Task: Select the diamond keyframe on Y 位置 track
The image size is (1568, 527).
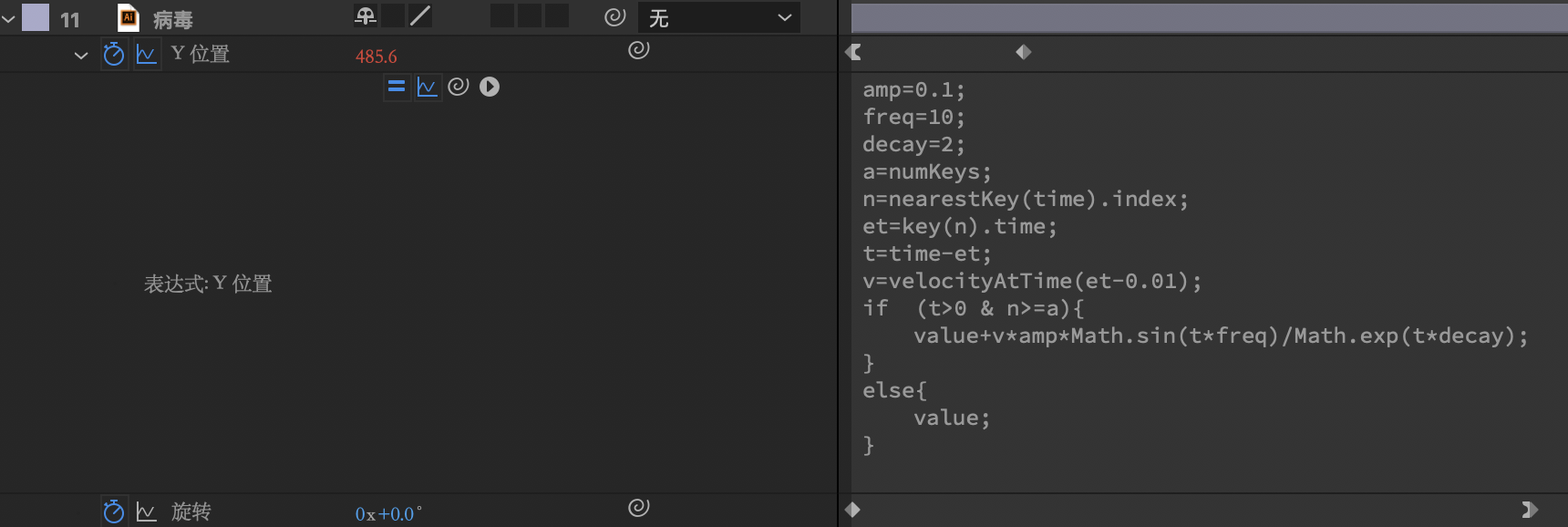Action: pyautogui.click(x=1024, y=53)
